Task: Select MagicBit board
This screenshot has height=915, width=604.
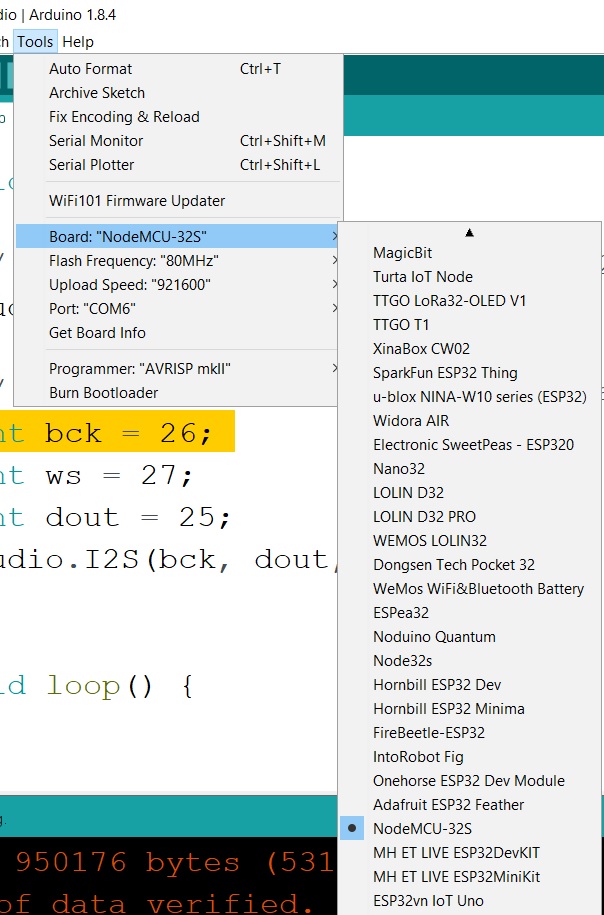Action: [469, 253]
